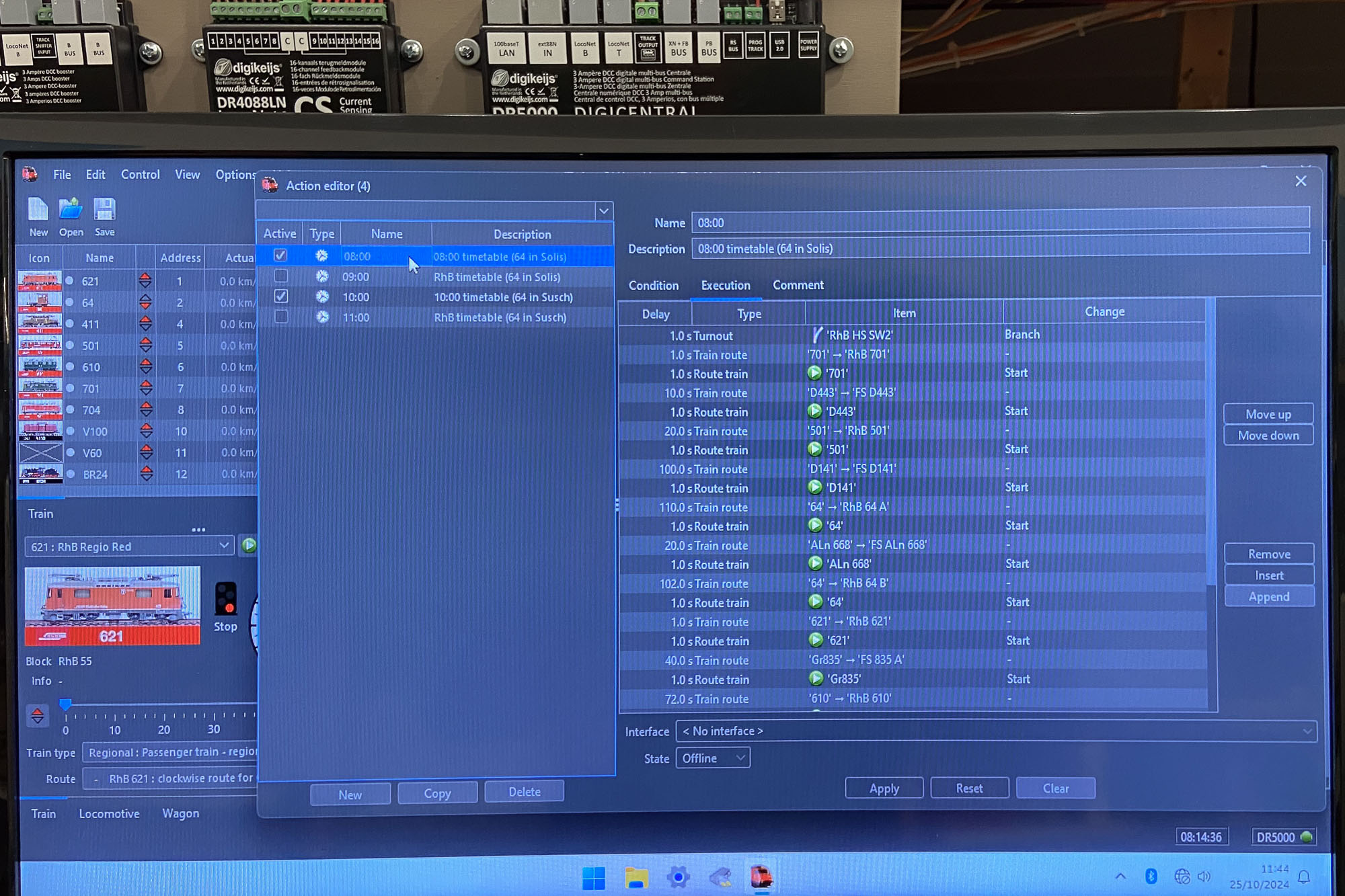Click the Stop signal light icon
The image size is (1345, 896).
(x=226, y=599)
